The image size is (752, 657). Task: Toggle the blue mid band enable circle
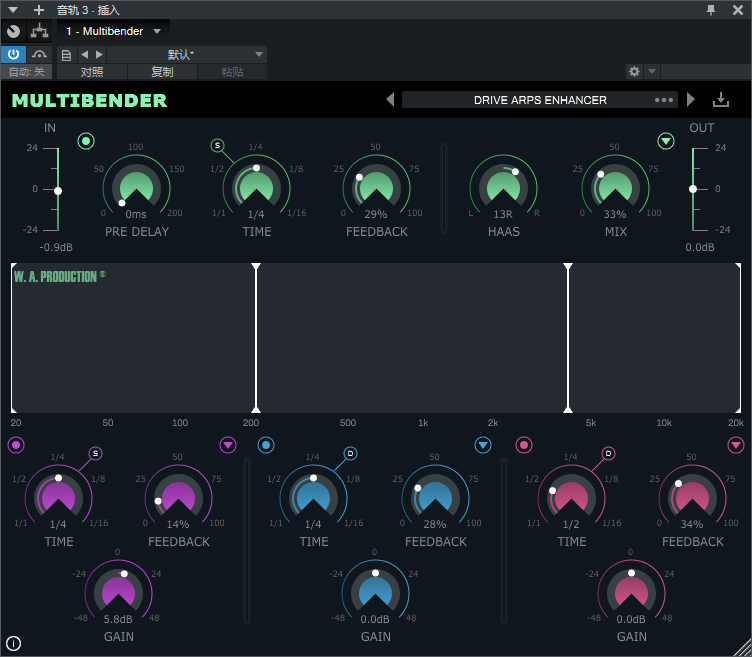coord(266,445)
